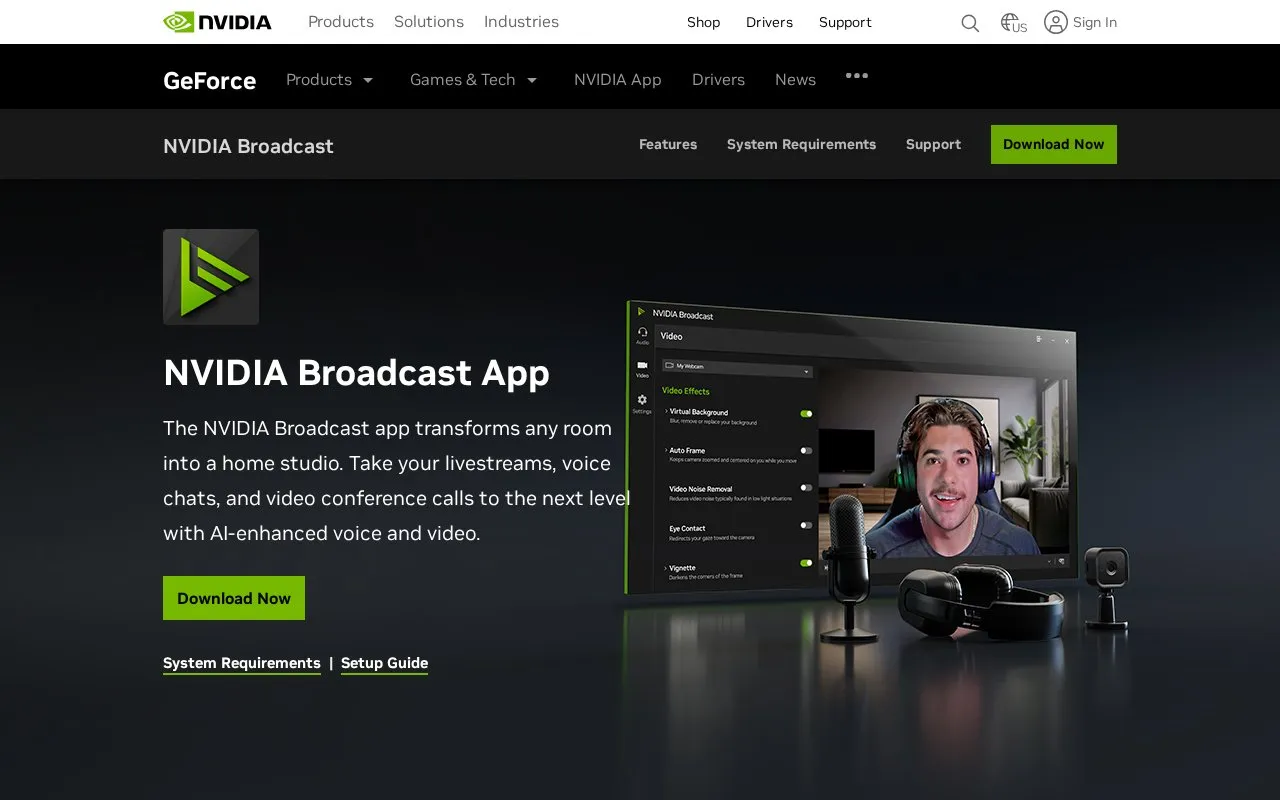This screenshot has width=1280, height=800.
Task: Toggle Eye Contact effect switch
Action: [806, 525]
